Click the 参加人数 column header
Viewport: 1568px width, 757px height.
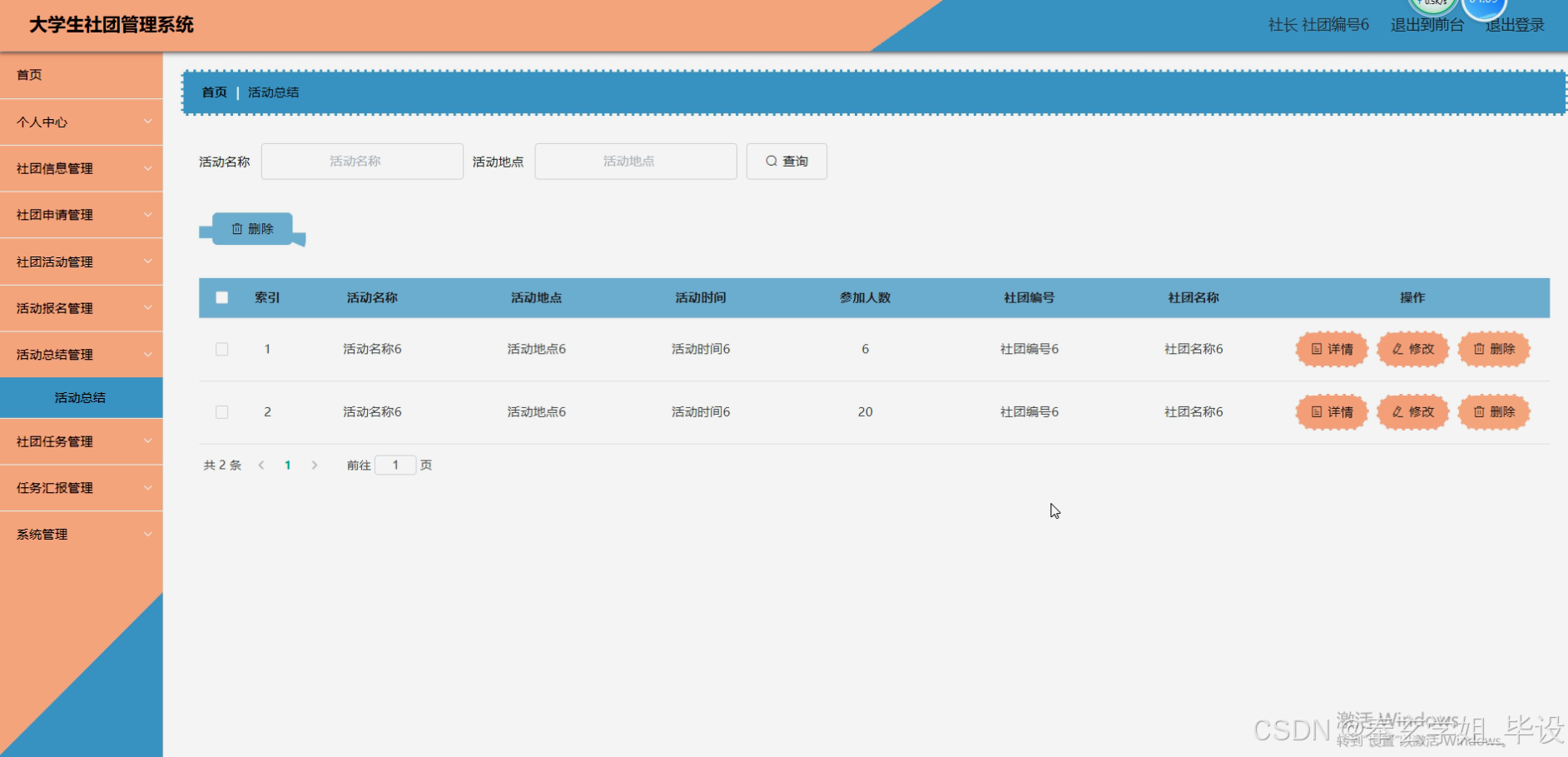865,298
